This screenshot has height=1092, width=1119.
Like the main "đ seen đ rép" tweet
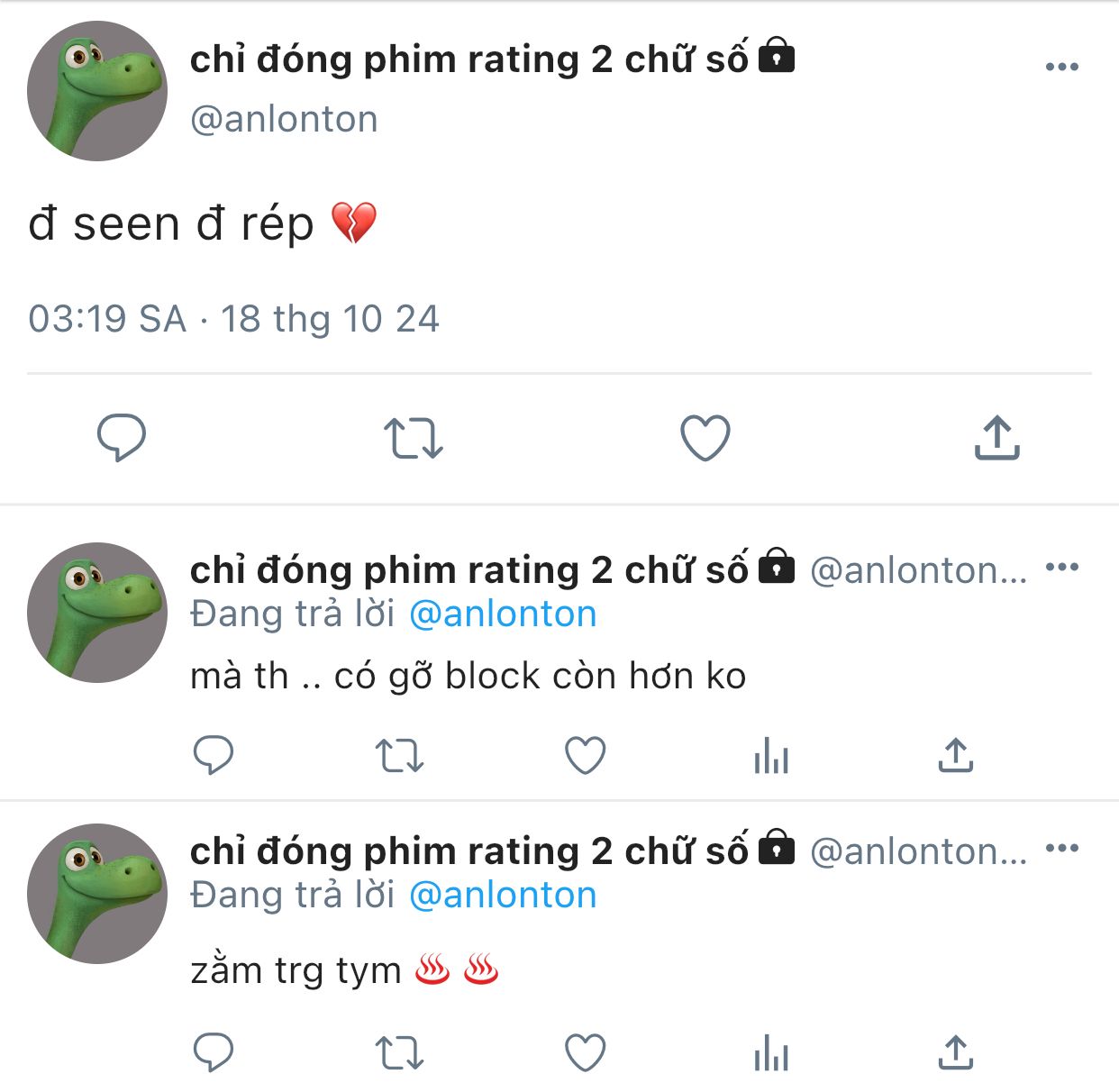click(x=705, y=438)
